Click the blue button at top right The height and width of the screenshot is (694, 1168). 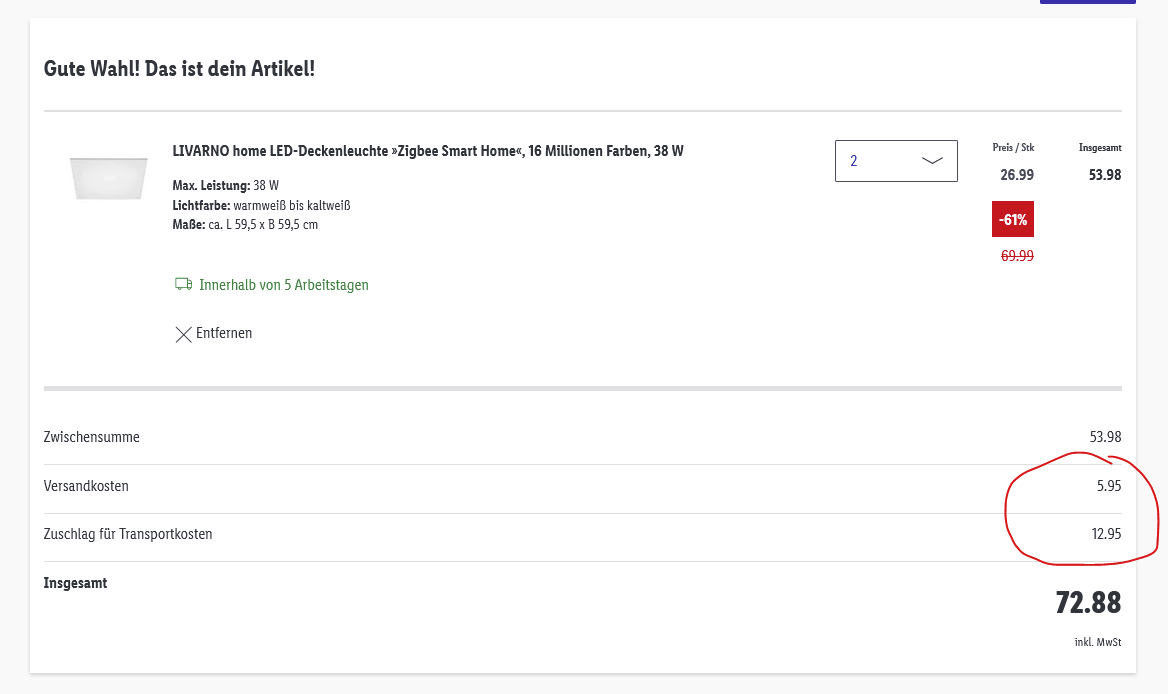tap(1088, 2)
